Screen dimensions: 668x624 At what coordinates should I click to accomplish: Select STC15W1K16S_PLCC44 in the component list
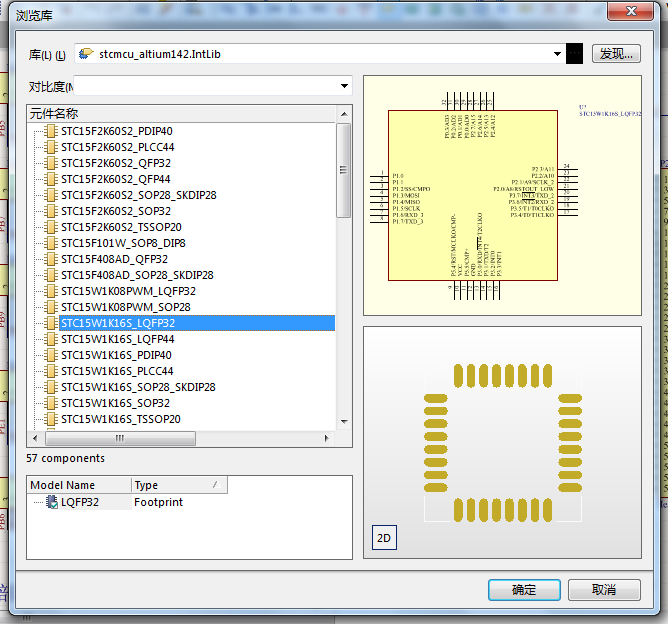[x=117, y=371]
